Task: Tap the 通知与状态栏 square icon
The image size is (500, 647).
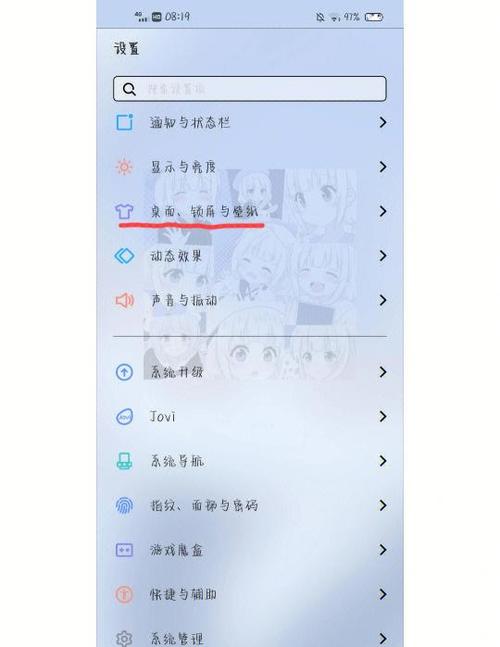Action: (x=124, y=122)
